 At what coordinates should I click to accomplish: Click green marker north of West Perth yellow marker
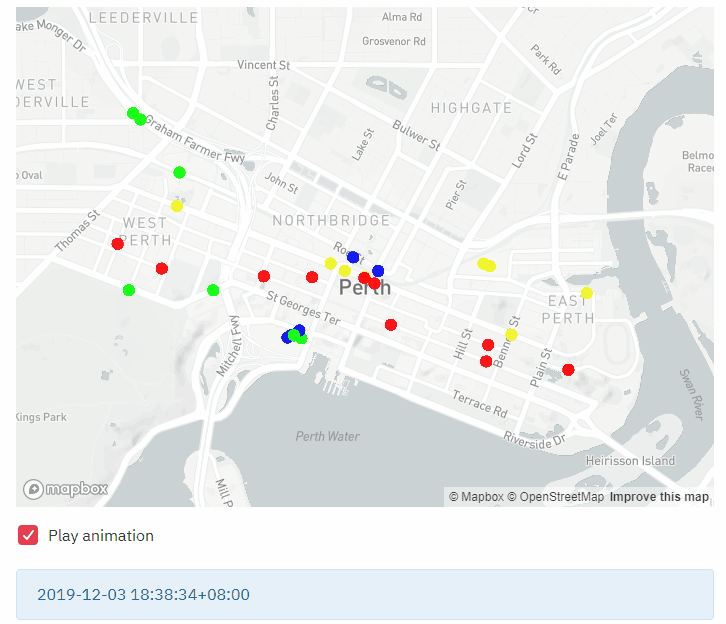pyautogui.click(x=179, y=172)
